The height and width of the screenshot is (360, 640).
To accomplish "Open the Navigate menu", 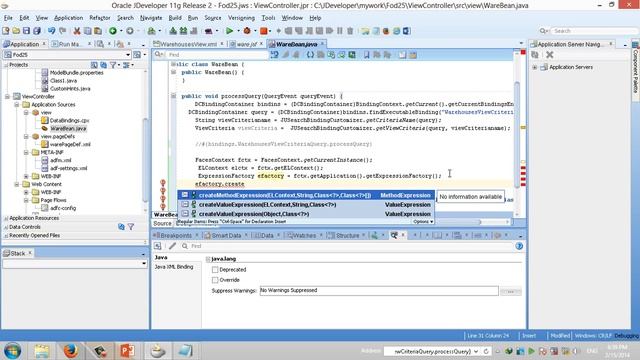I will pos(151,18).
